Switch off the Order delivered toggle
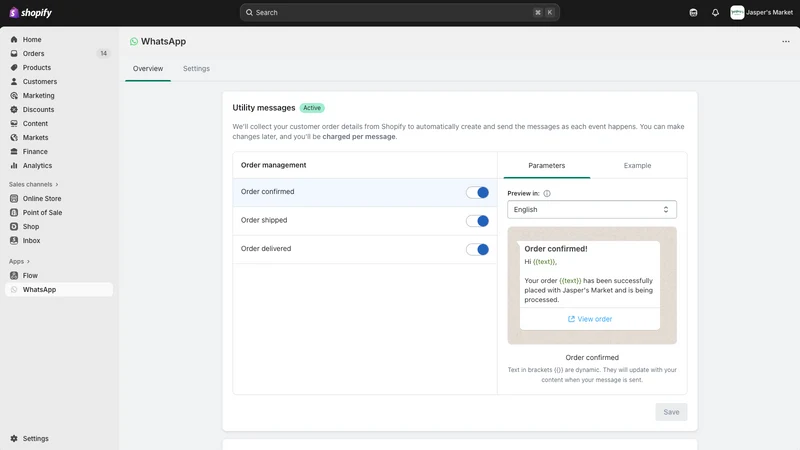The image size is (800, 450). point(478,249)
